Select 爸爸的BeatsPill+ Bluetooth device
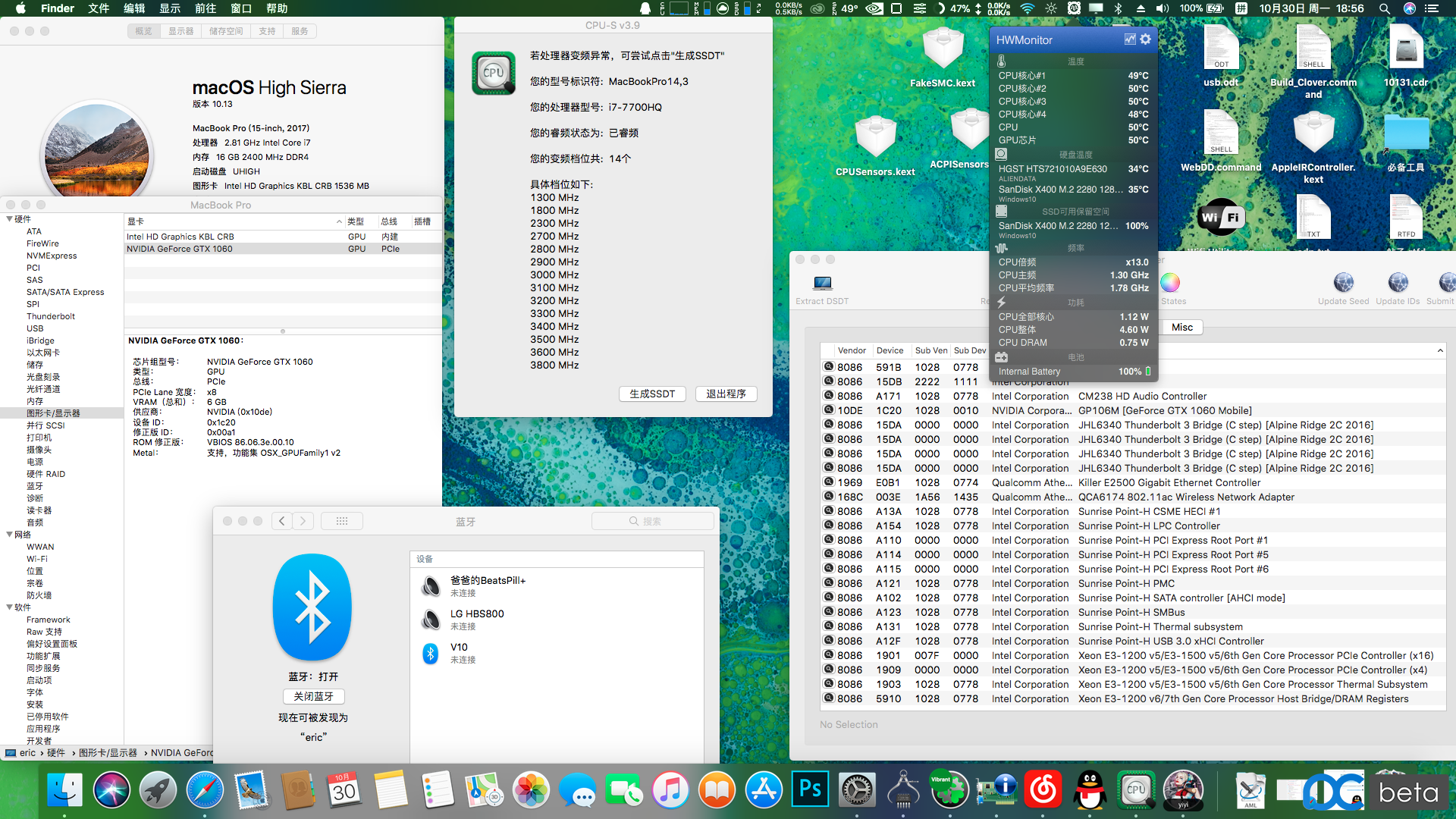 (557, 586)
